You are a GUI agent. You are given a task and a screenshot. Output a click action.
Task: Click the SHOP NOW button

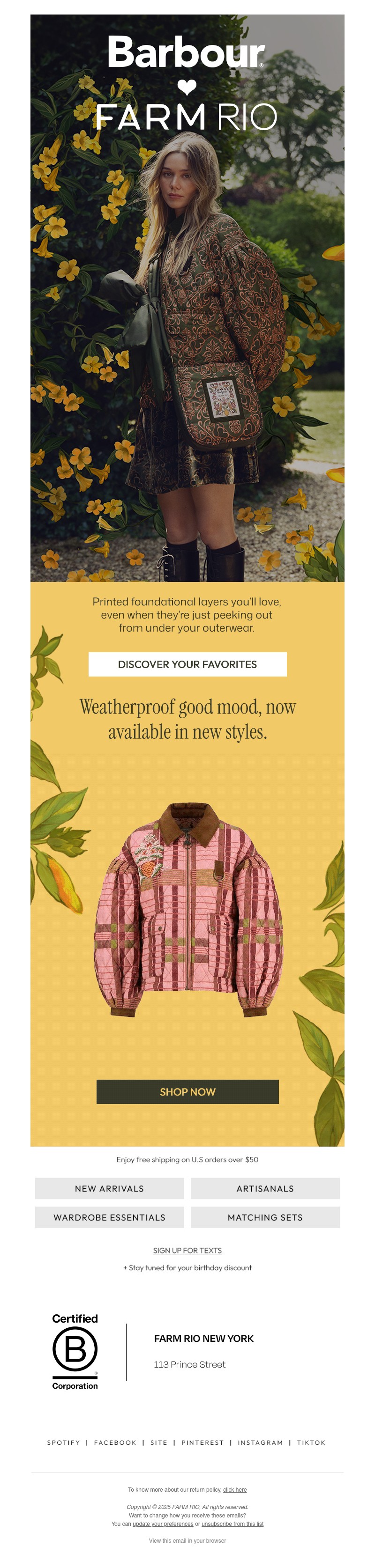(187, 1092)
